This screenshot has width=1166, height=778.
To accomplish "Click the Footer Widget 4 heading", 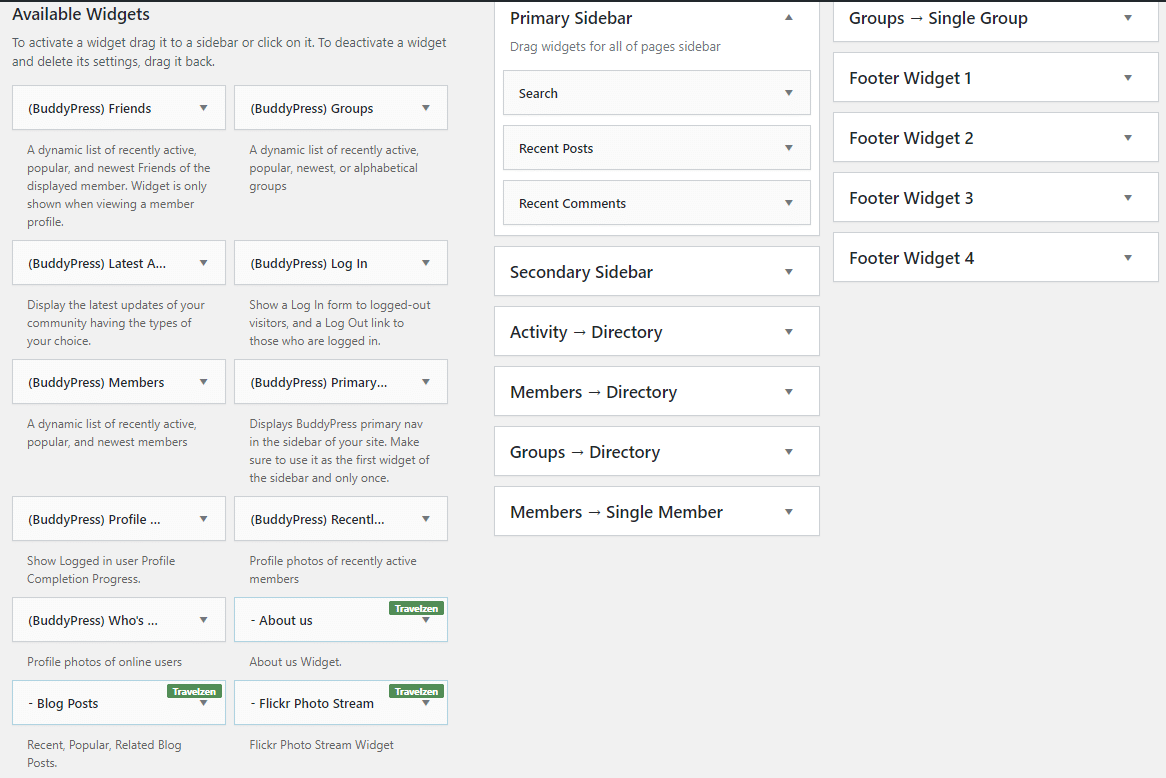I will point(912,259).
